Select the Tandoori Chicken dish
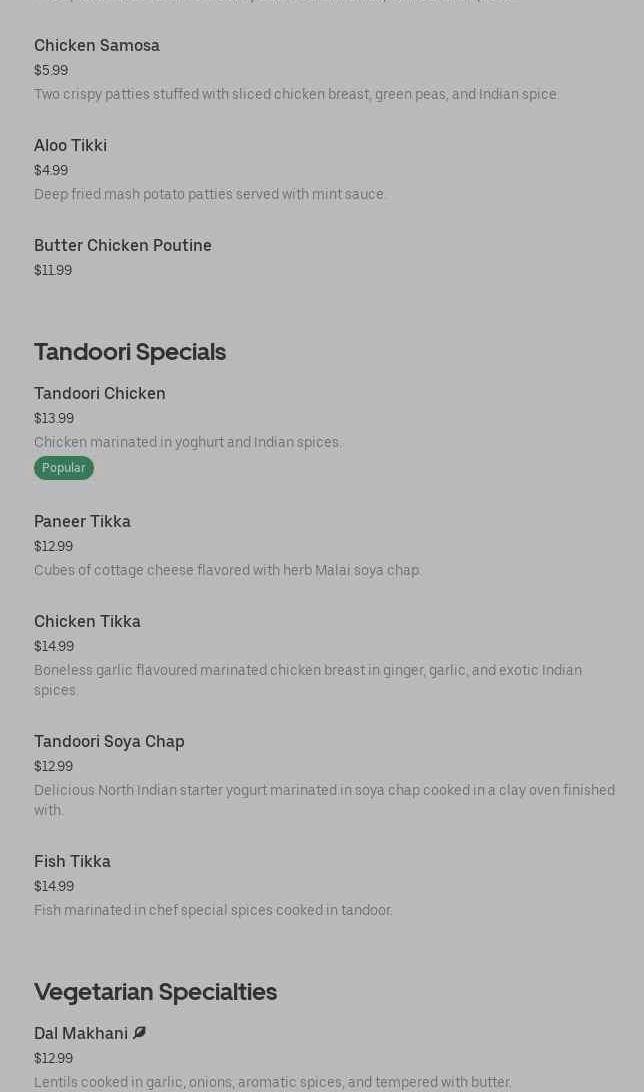 click(100, 393)
